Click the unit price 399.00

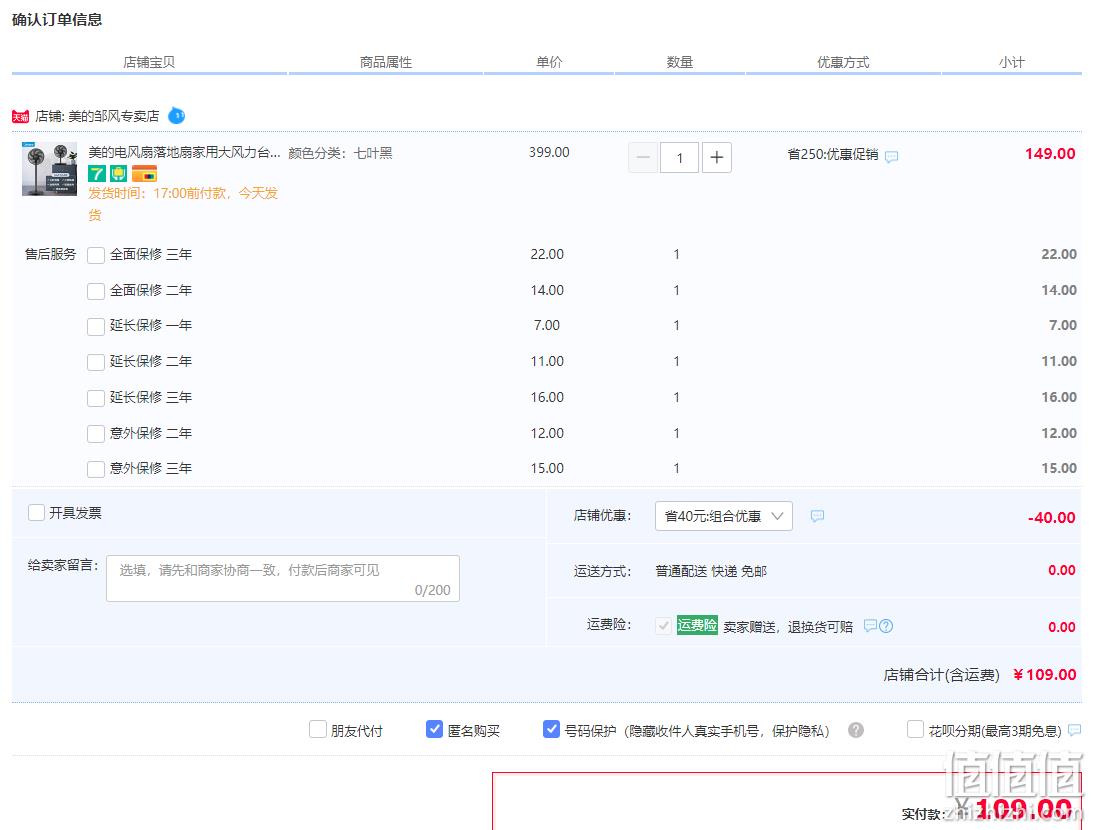(549, 152)
